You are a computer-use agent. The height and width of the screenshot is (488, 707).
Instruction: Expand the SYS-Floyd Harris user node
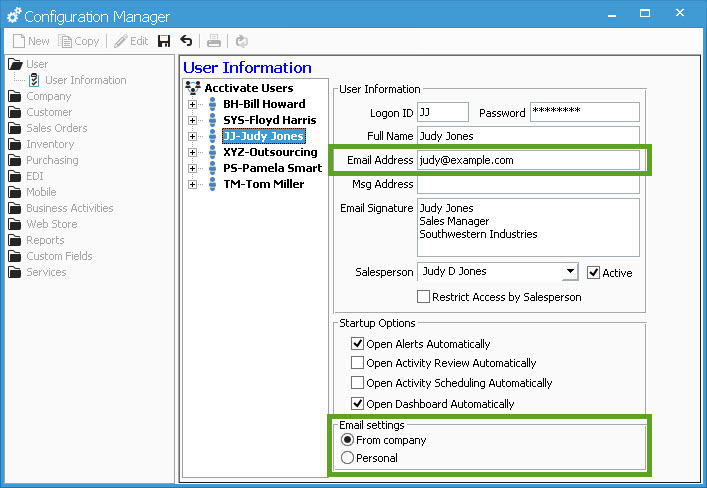point(193,120)
